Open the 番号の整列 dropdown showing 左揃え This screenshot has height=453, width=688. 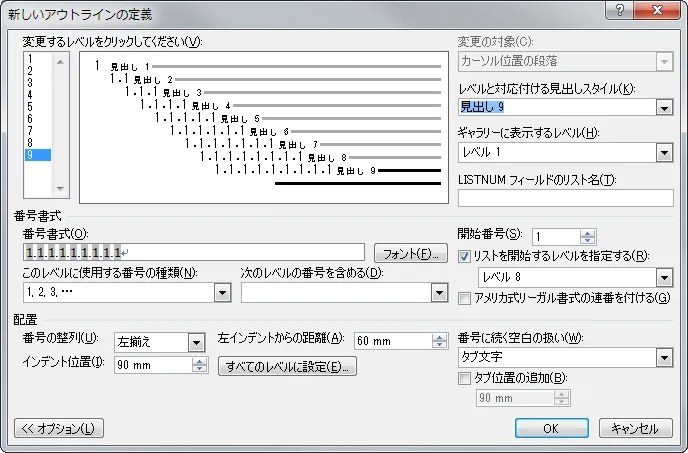tap(197, 342)
